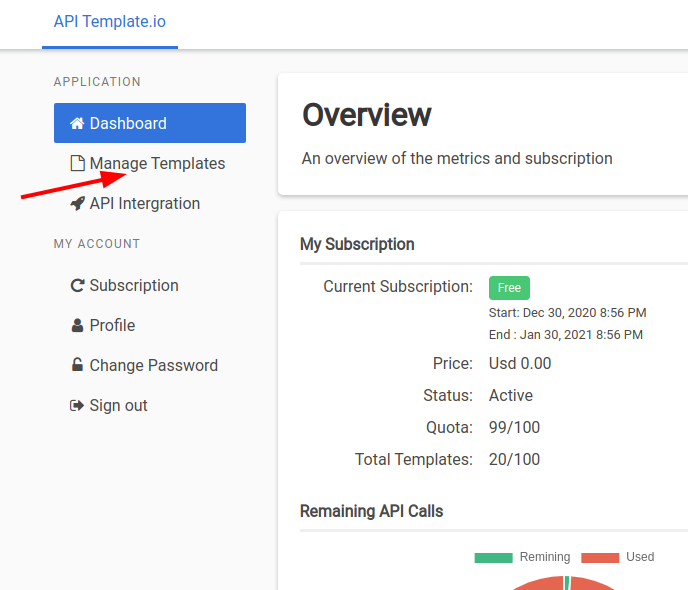Image resolution: width=688 pixels, height=590 pixels.
Task: Click the total templates value 20/100
Action: [x=514, y=459]
